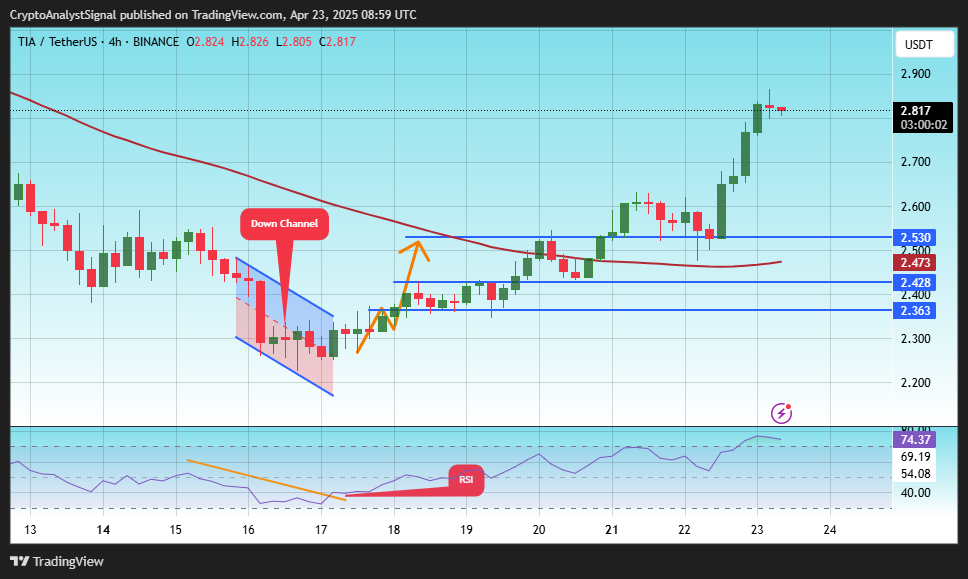Click the current price 2.817 label
The height and width of the screenshot is (579, 968).
click(x=923, y=117)
